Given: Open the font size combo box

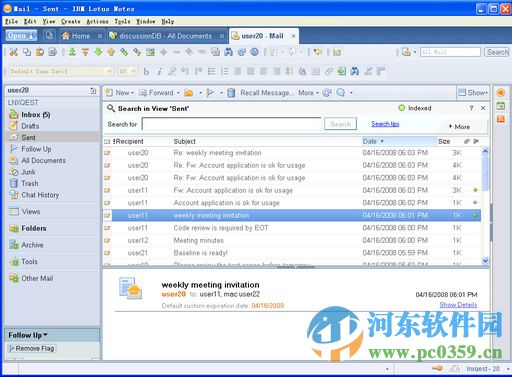Looking at the screenshot, I should [127, 71].
